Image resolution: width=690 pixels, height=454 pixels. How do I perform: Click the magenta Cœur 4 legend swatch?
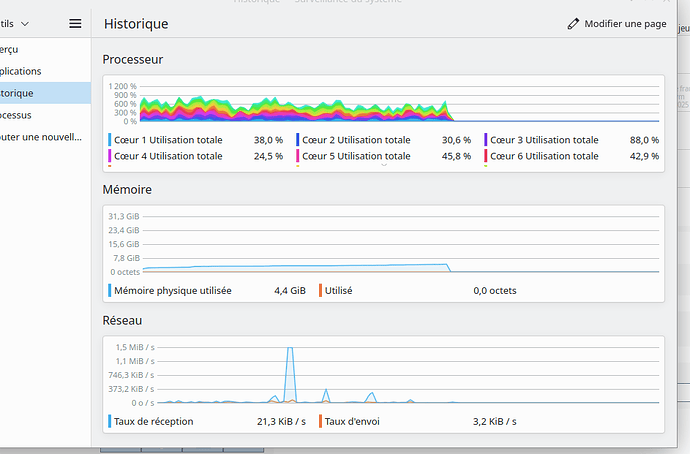(109, 156)
